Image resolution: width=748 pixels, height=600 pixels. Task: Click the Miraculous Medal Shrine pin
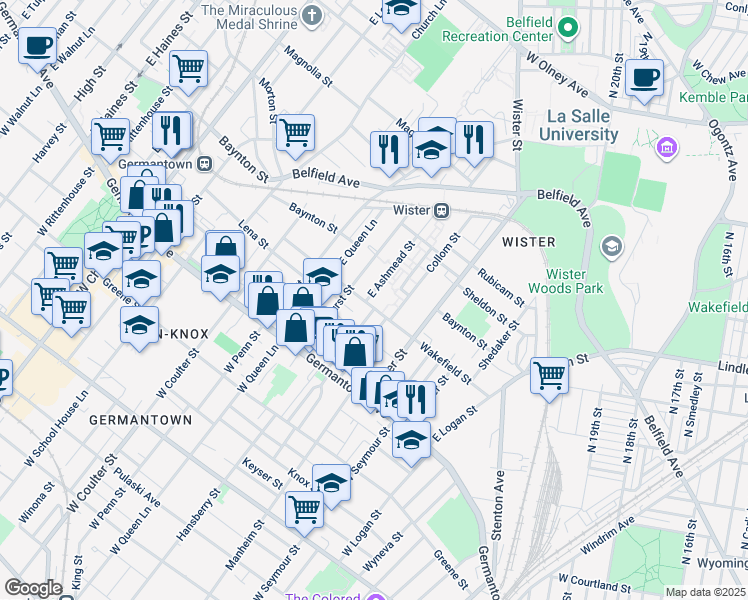click(x=312, y=14)
